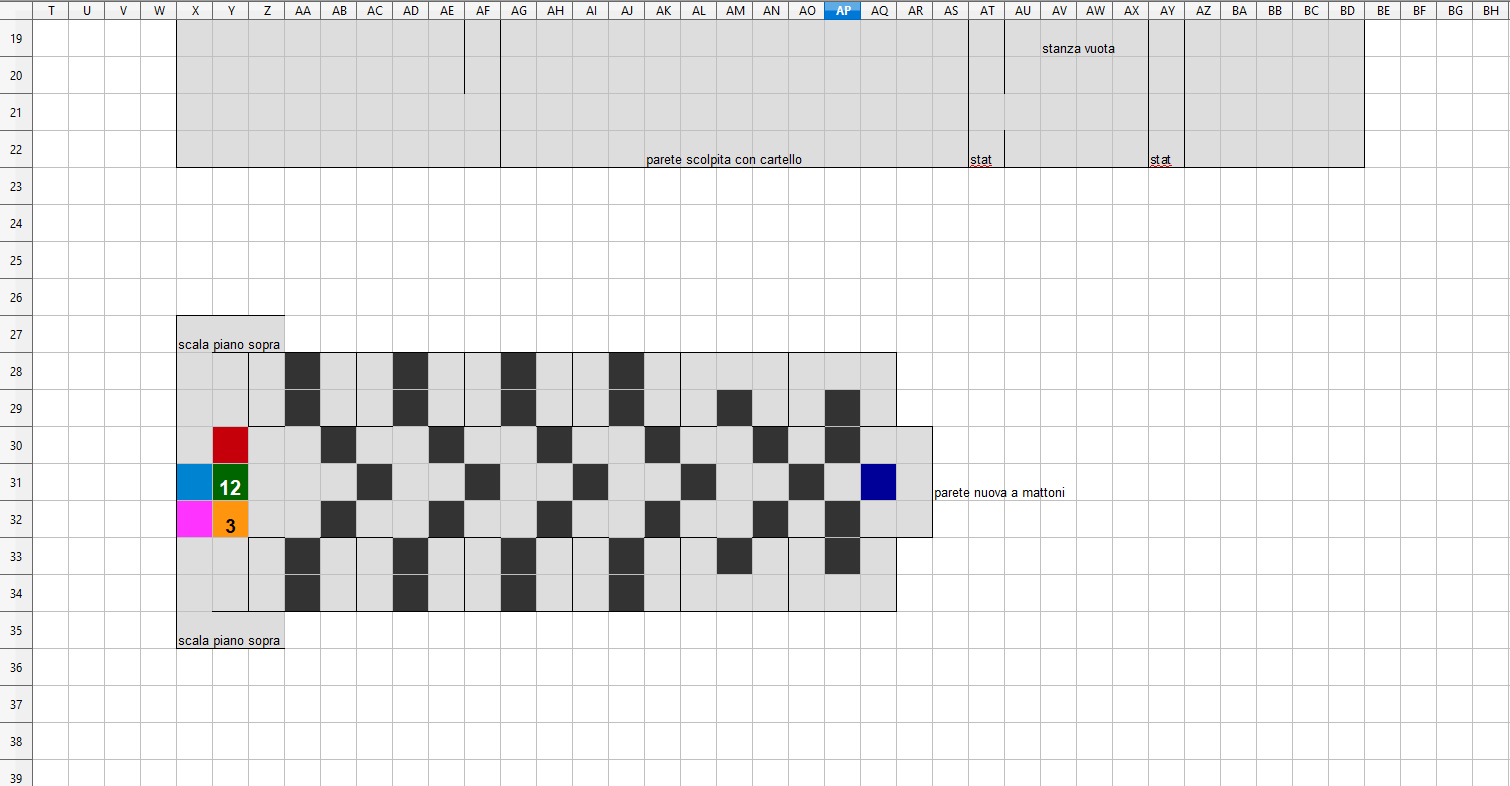This screenshot has width=1510, height=786.
Task: Click column Y header
Action: click(x=231, y=10)
